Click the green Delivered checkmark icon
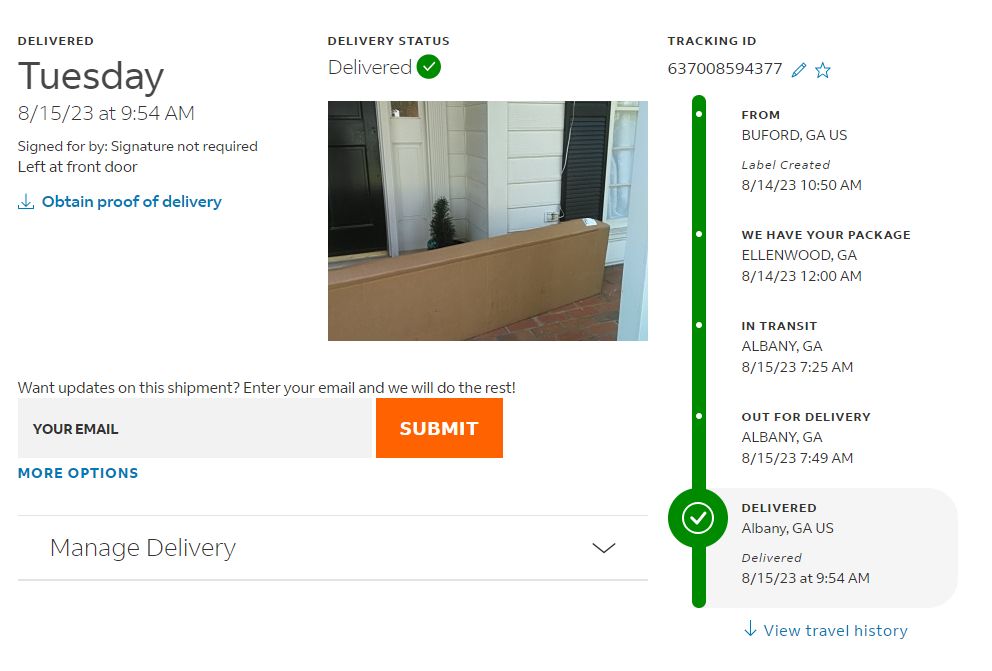The image size is (992, 671). click(428, 67)
